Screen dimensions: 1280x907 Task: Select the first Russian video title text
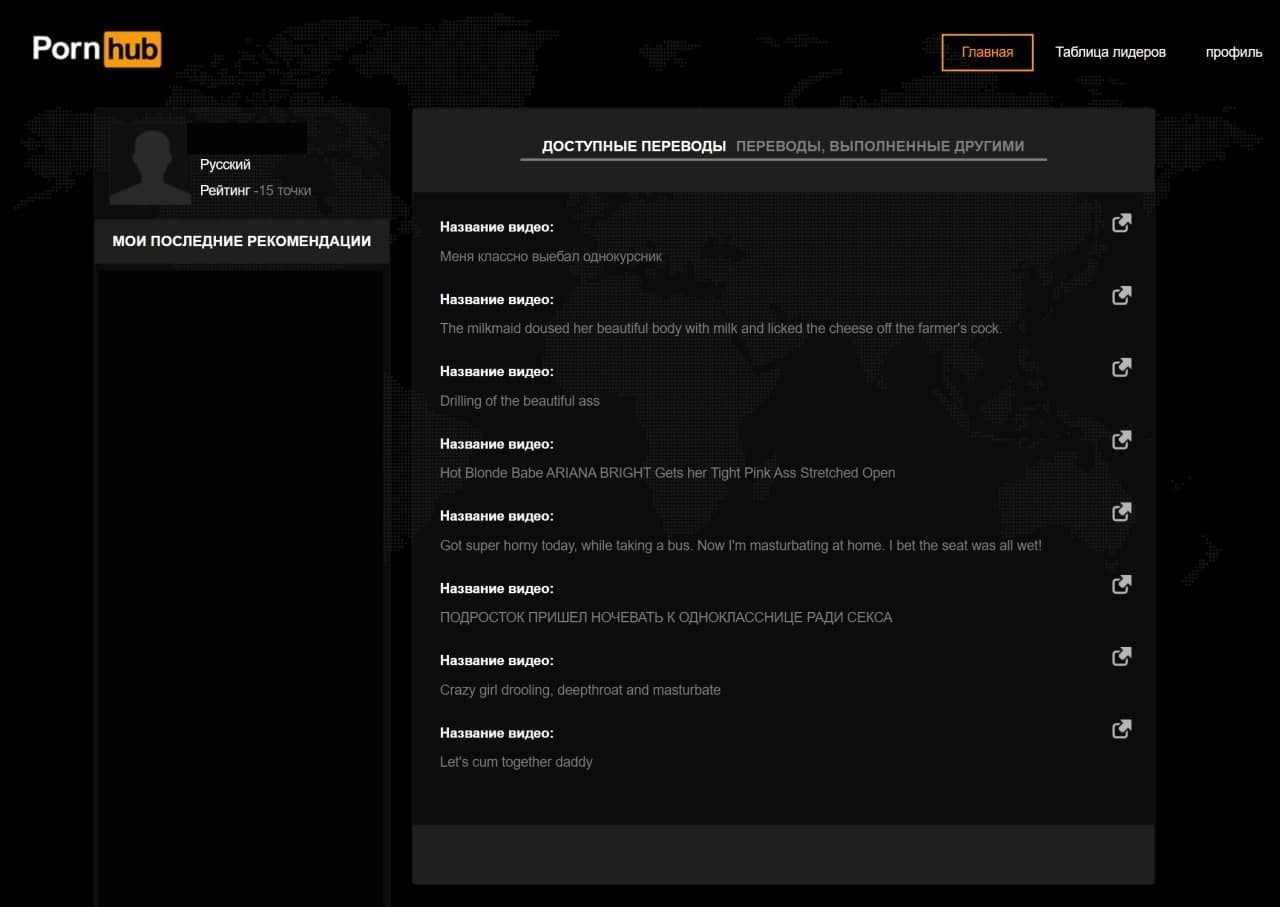pos(550,256)
